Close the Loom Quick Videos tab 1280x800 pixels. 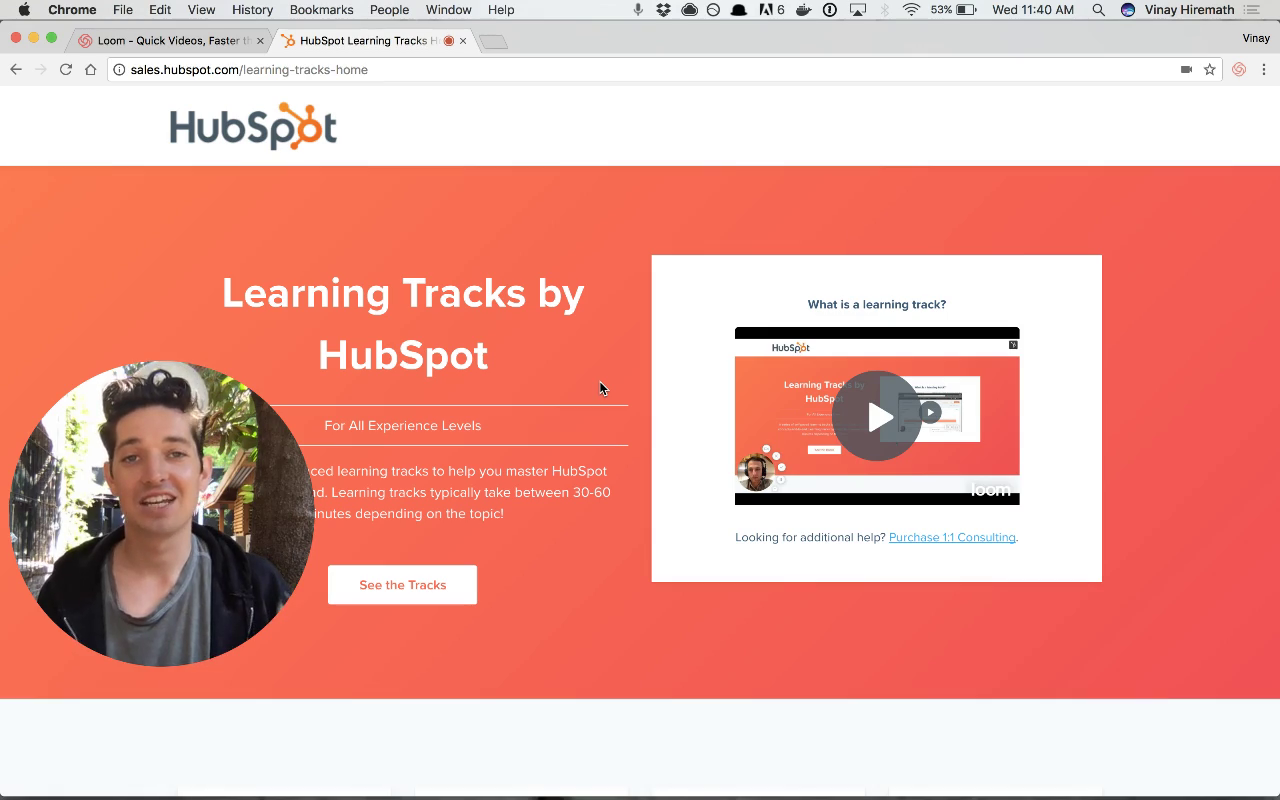[x=261, y=41]
